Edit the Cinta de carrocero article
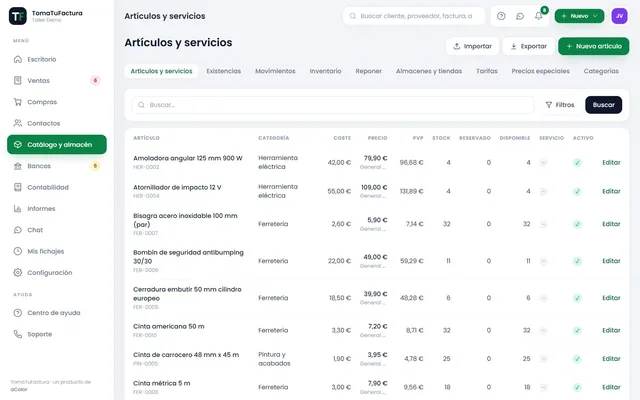The width and height of the screenshot is (640, 400). tap(611, 359)
